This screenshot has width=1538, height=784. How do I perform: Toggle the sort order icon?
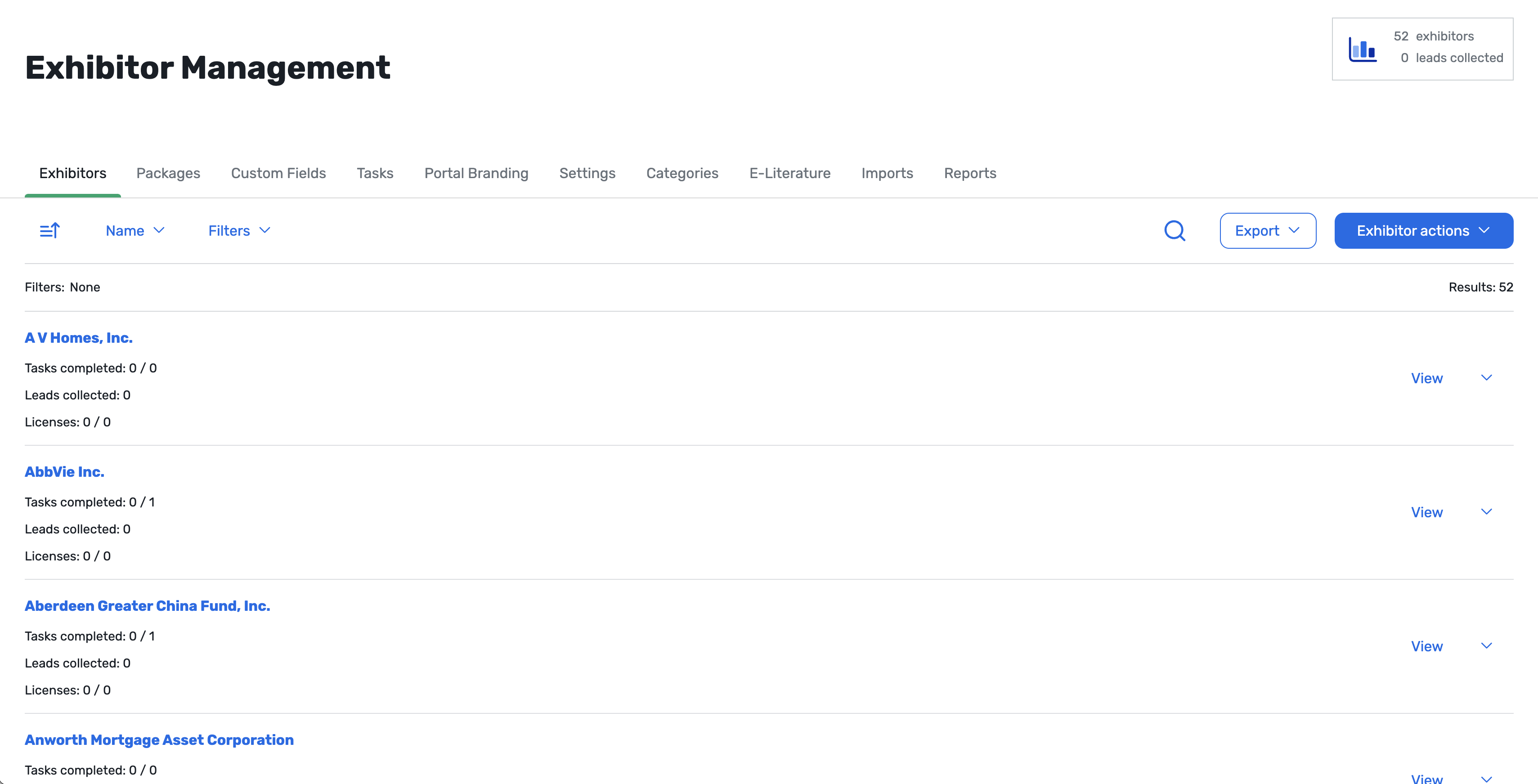coord(49,230)
